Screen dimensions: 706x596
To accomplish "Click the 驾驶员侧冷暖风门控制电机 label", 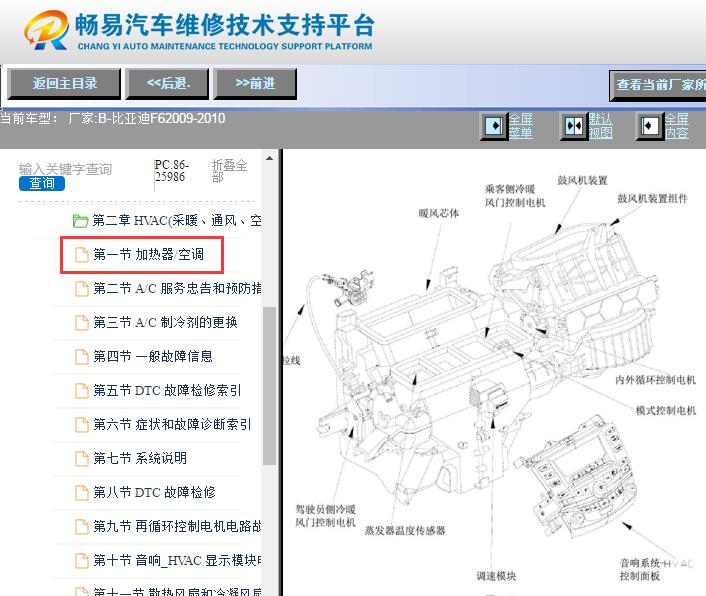I will click(326, 516).
